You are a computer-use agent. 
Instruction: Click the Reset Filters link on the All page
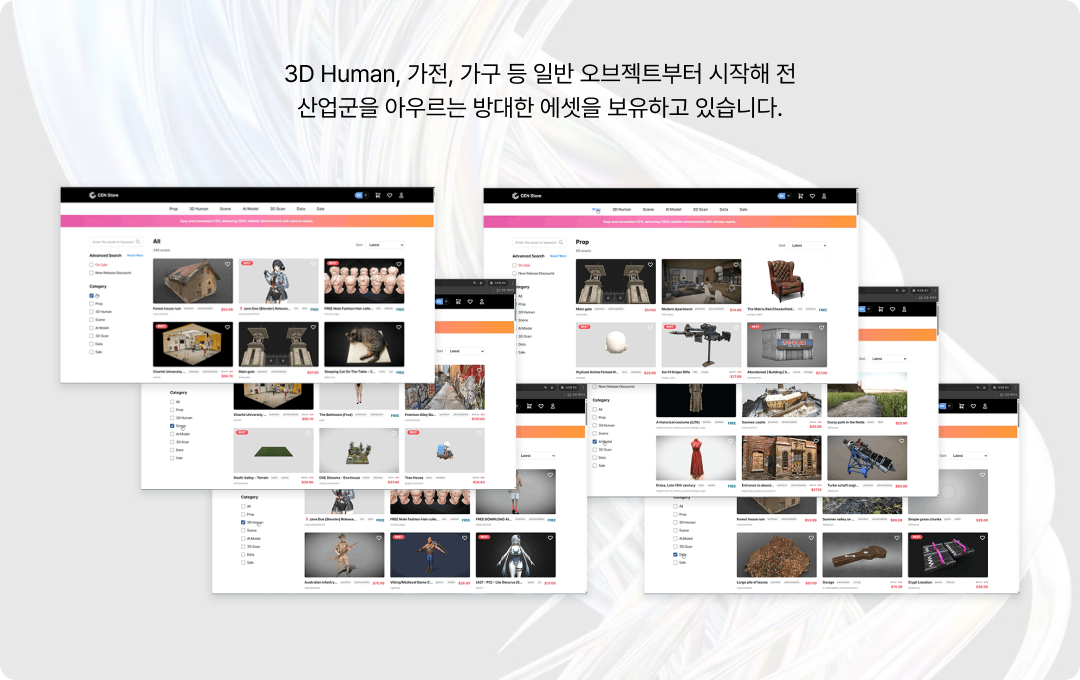click(x=135, y=256)
